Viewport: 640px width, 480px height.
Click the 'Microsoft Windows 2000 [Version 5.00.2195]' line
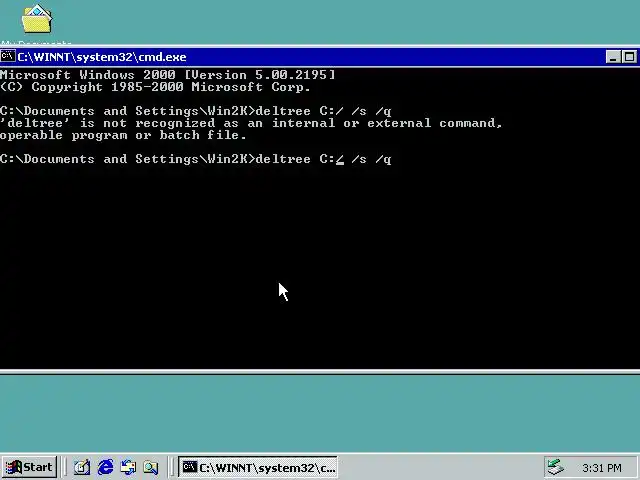[x=167, y=75]
